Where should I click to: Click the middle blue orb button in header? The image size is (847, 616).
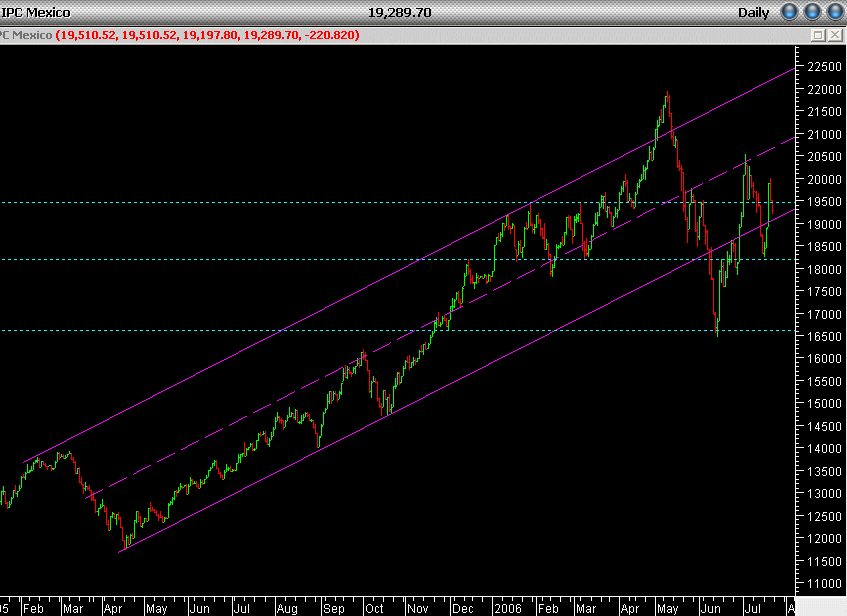[812, 12]
